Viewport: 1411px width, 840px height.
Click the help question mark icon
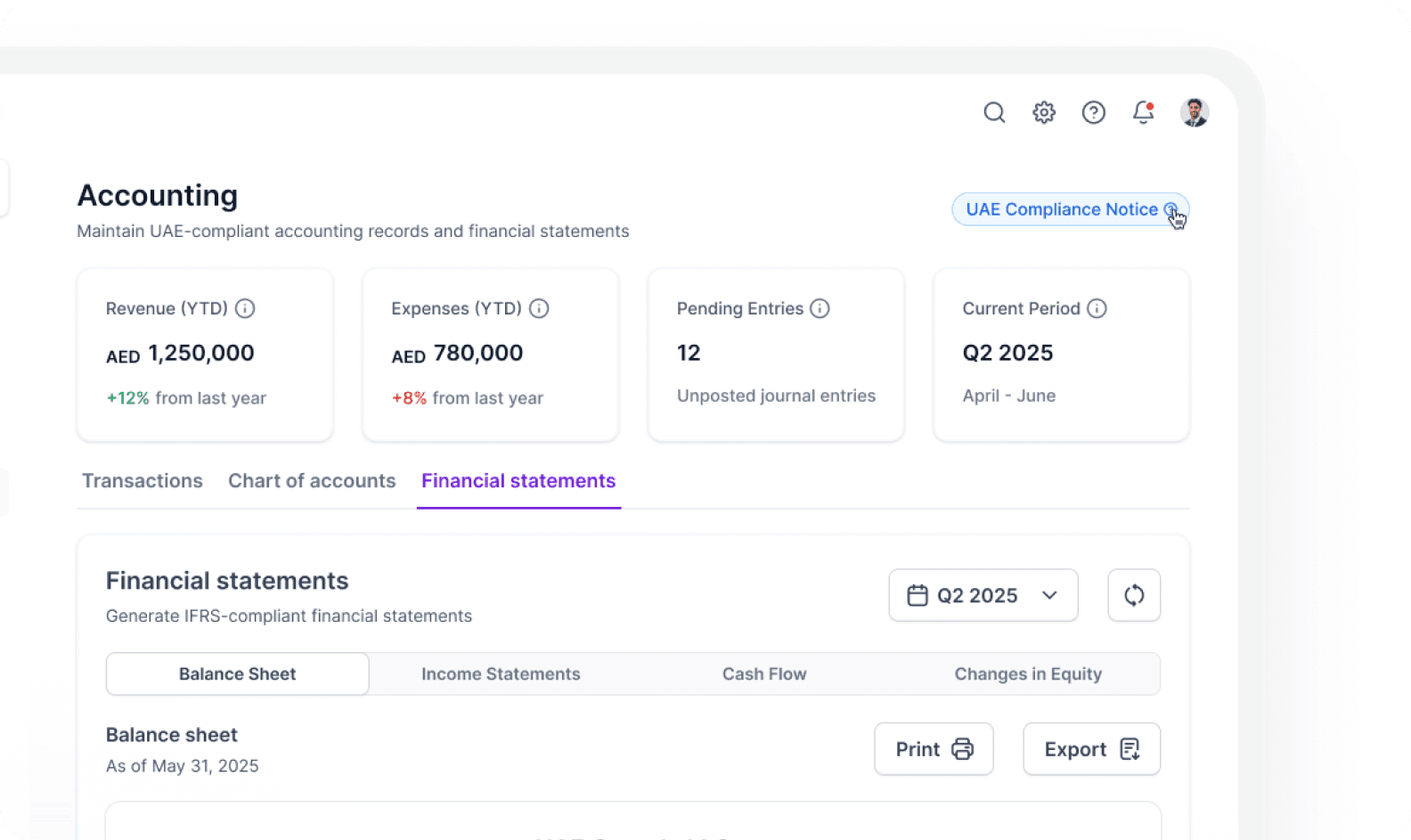1093,112
